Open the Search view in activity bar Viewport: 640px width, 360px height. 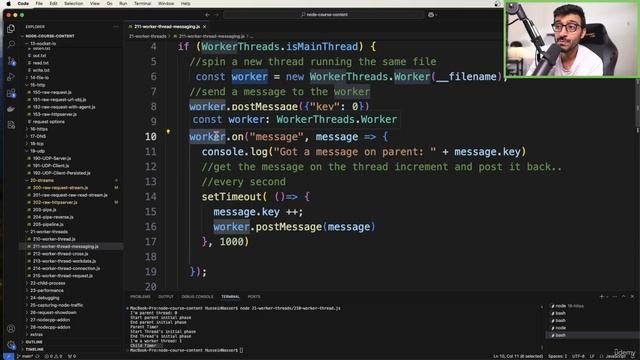(11, 44)
